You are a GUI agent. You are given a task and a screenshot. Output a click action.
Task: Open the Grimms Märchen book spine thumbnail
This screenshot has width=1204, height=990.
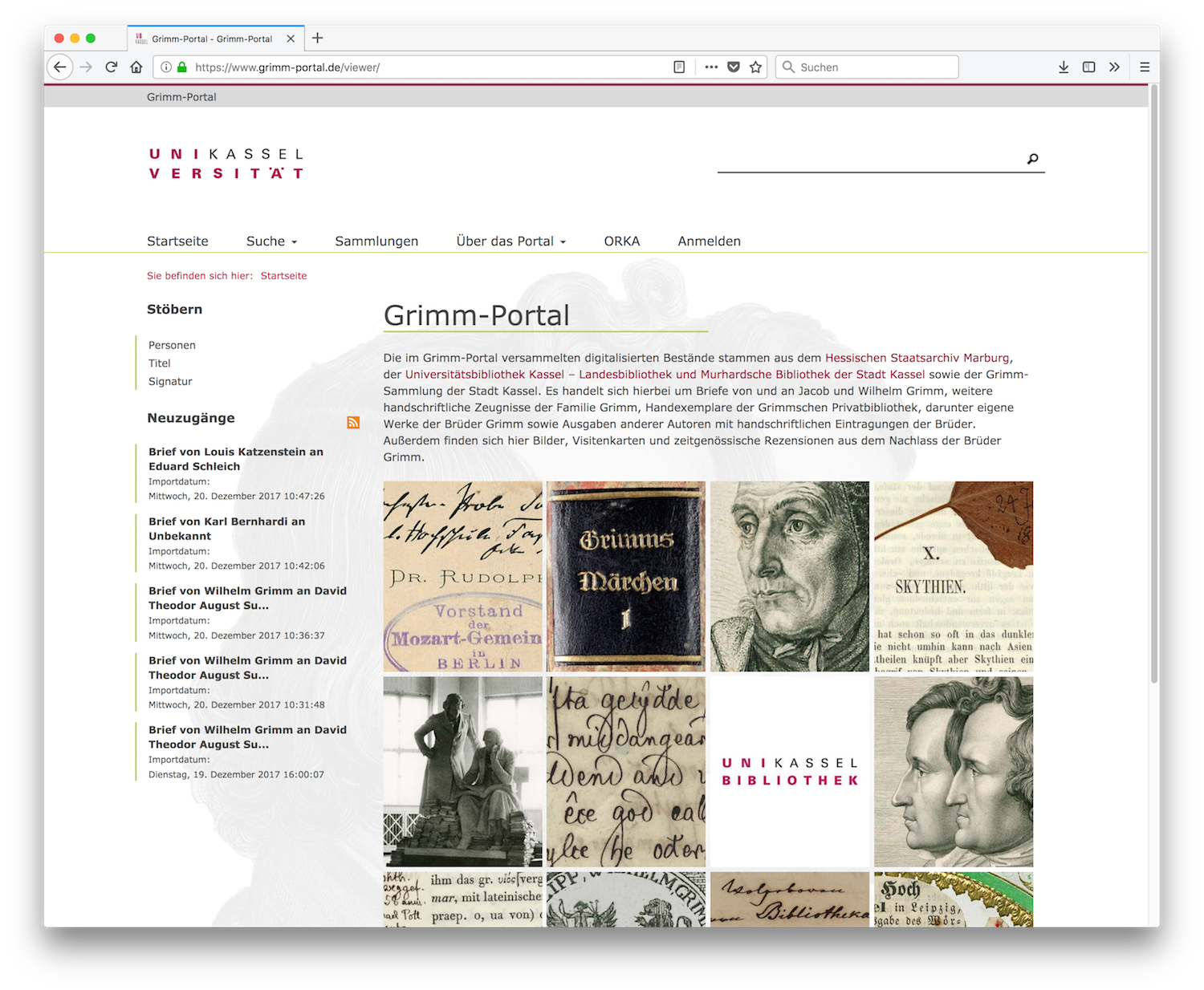coord(626,576)
